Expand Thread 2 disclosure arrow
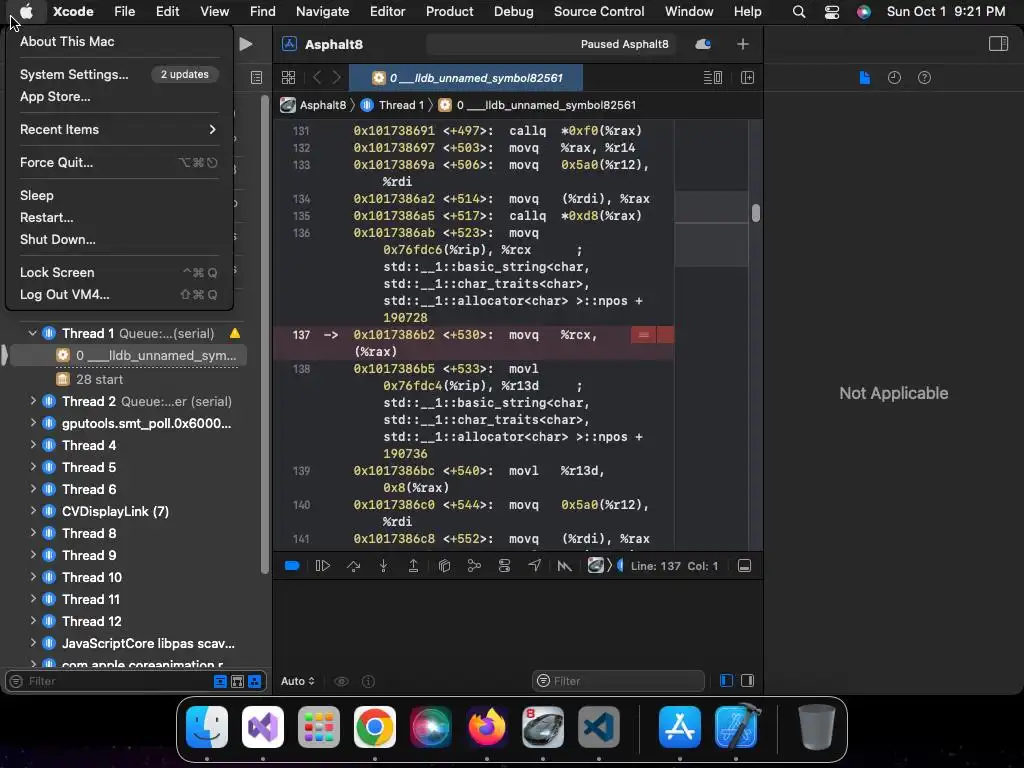Viewport: 1024px width, 768px height. (x=33, y=401)
